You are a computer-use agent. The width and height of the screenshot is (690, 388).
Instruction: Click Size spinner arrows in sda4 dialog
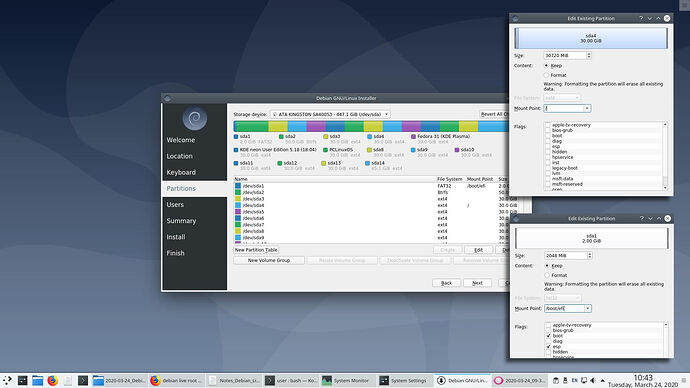[x=589, y=55]
